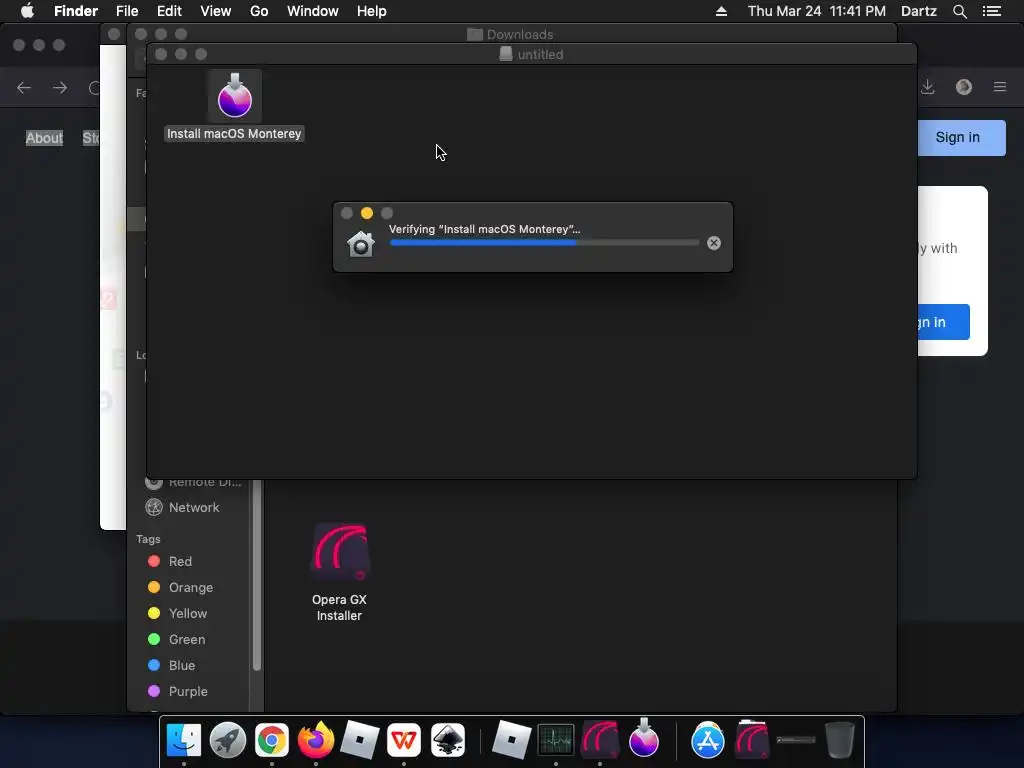Cancel the verifying progress with the X button

[x=714, y=243]
